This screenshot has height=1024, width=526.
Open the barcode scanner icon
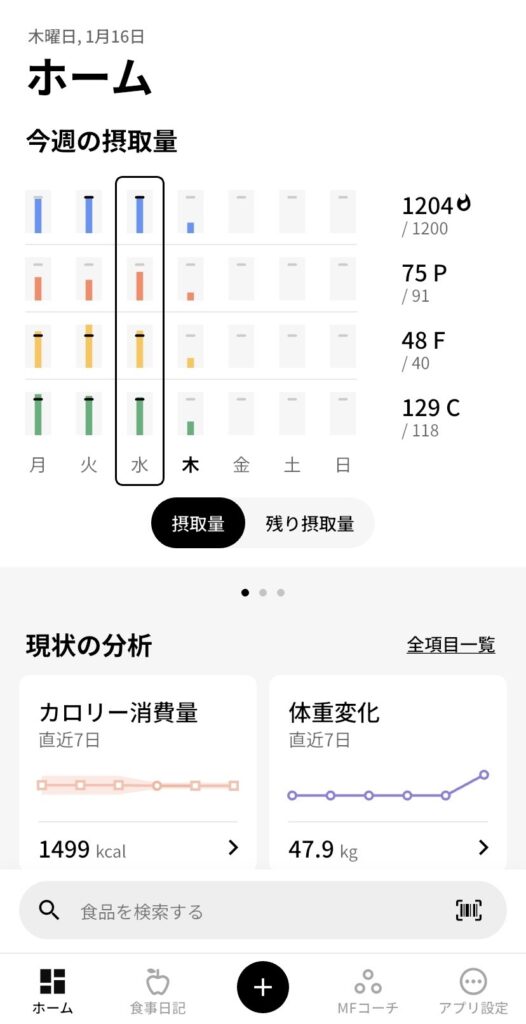(468, 910)
